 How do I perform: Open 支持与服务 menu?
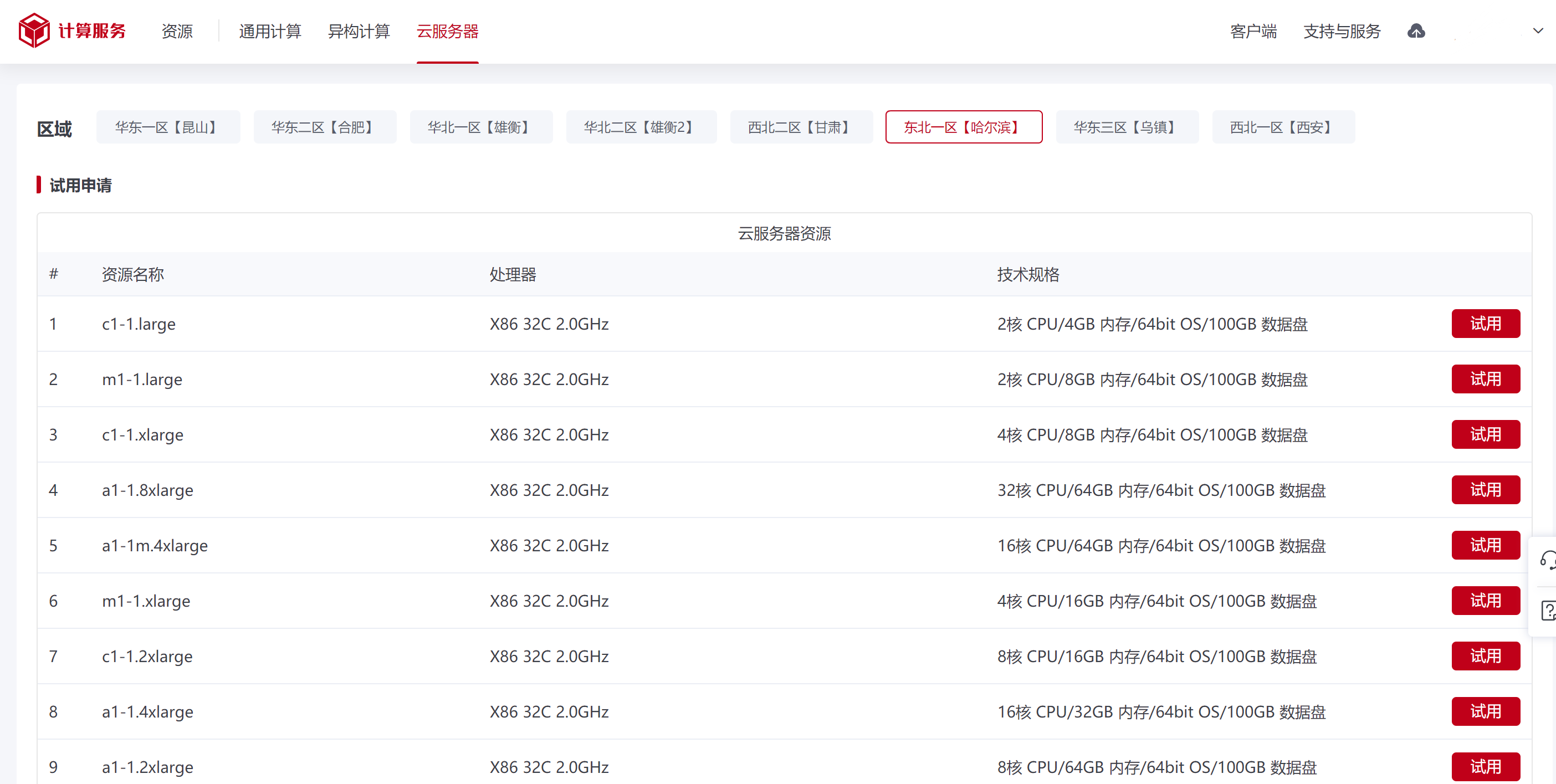[x=1342, y=31]
